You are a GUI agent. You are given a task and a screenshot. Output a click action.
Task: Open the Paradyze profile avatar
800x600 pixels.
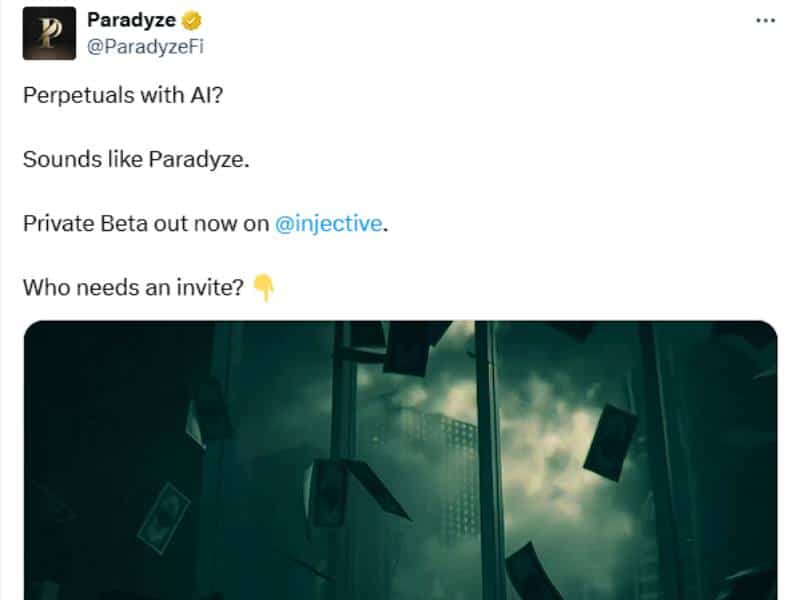[x=49, y=33]
